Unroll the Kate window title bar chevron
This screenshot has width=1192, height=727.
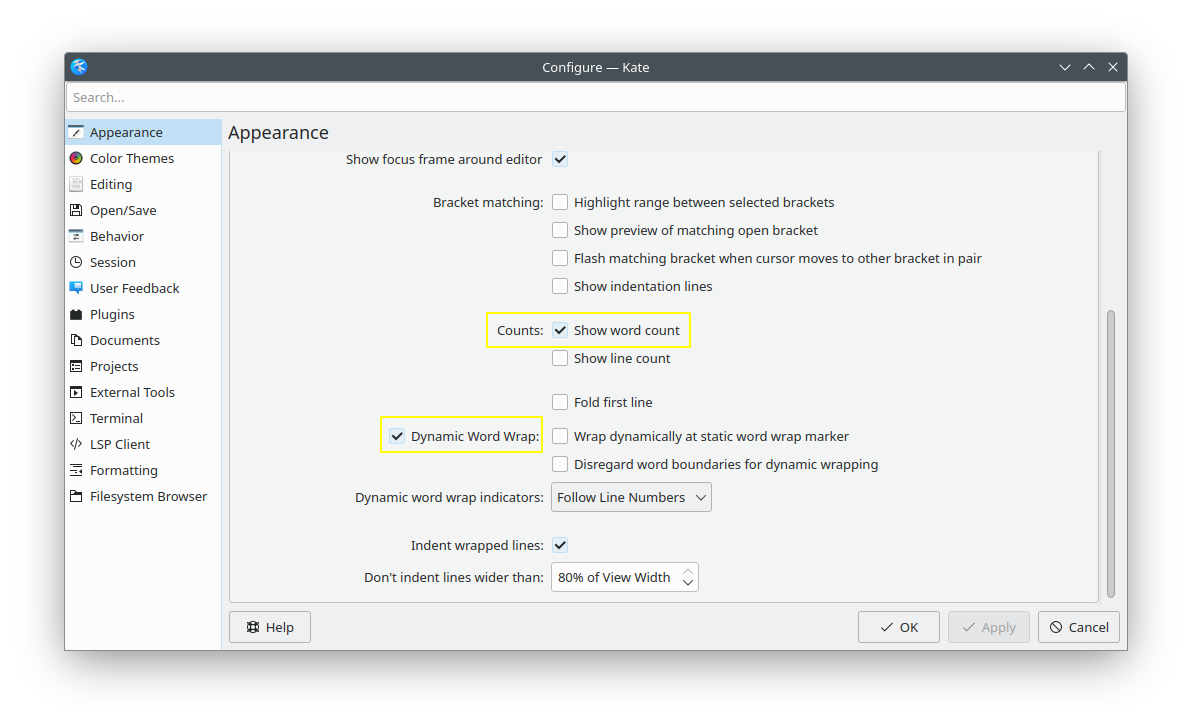tap(1065, 67)
